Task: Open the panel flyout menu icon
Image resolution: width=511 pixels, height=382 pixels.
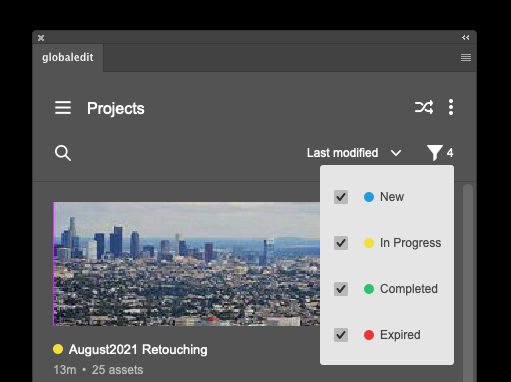Action: tap(466, 58)
